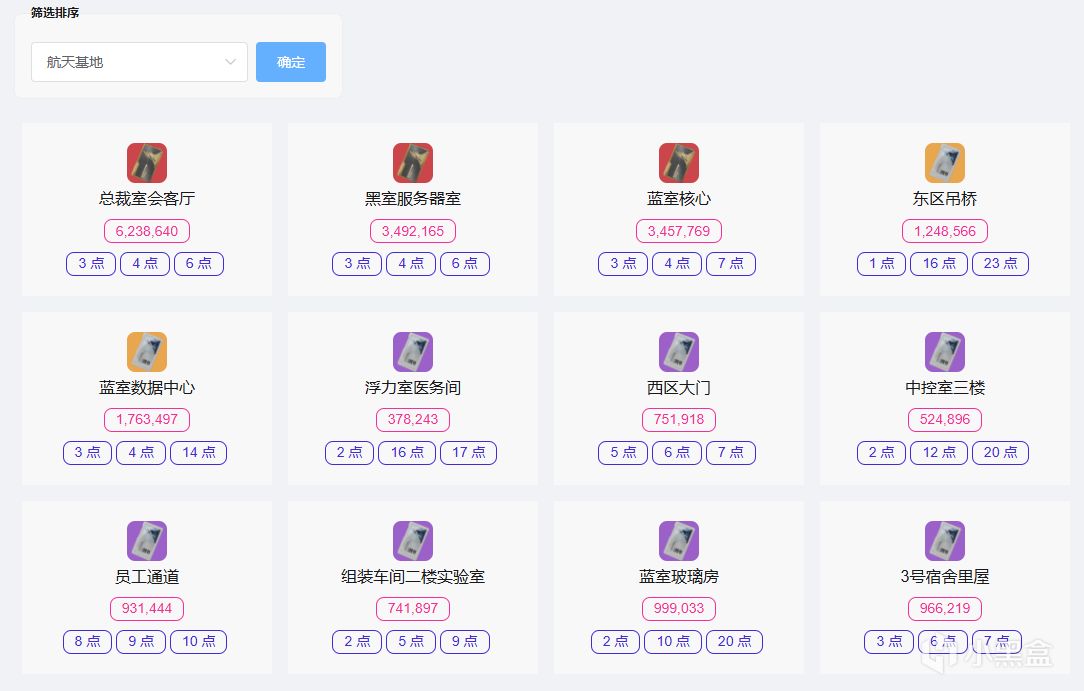Viewport: 1084px width, 691px height.
Task: Select the 14 点 tag under 蓝室数据中心
Action: pyautogui.click(x=198, y=453)
